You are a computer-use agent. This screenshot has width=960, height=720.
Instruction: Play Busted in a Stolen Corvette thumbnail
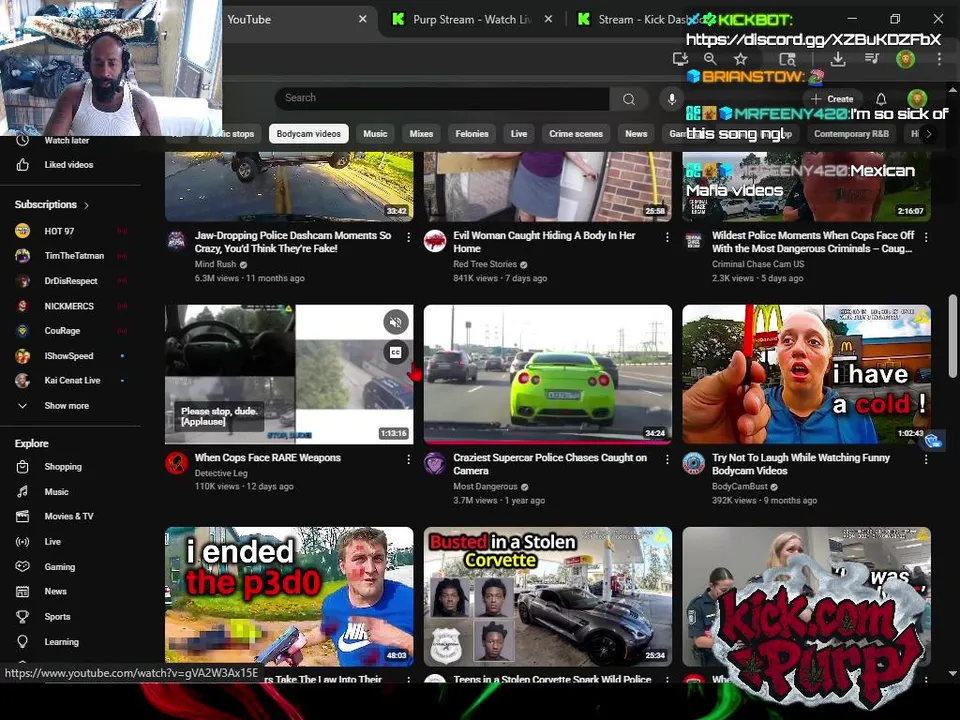[x=548, y=596]
